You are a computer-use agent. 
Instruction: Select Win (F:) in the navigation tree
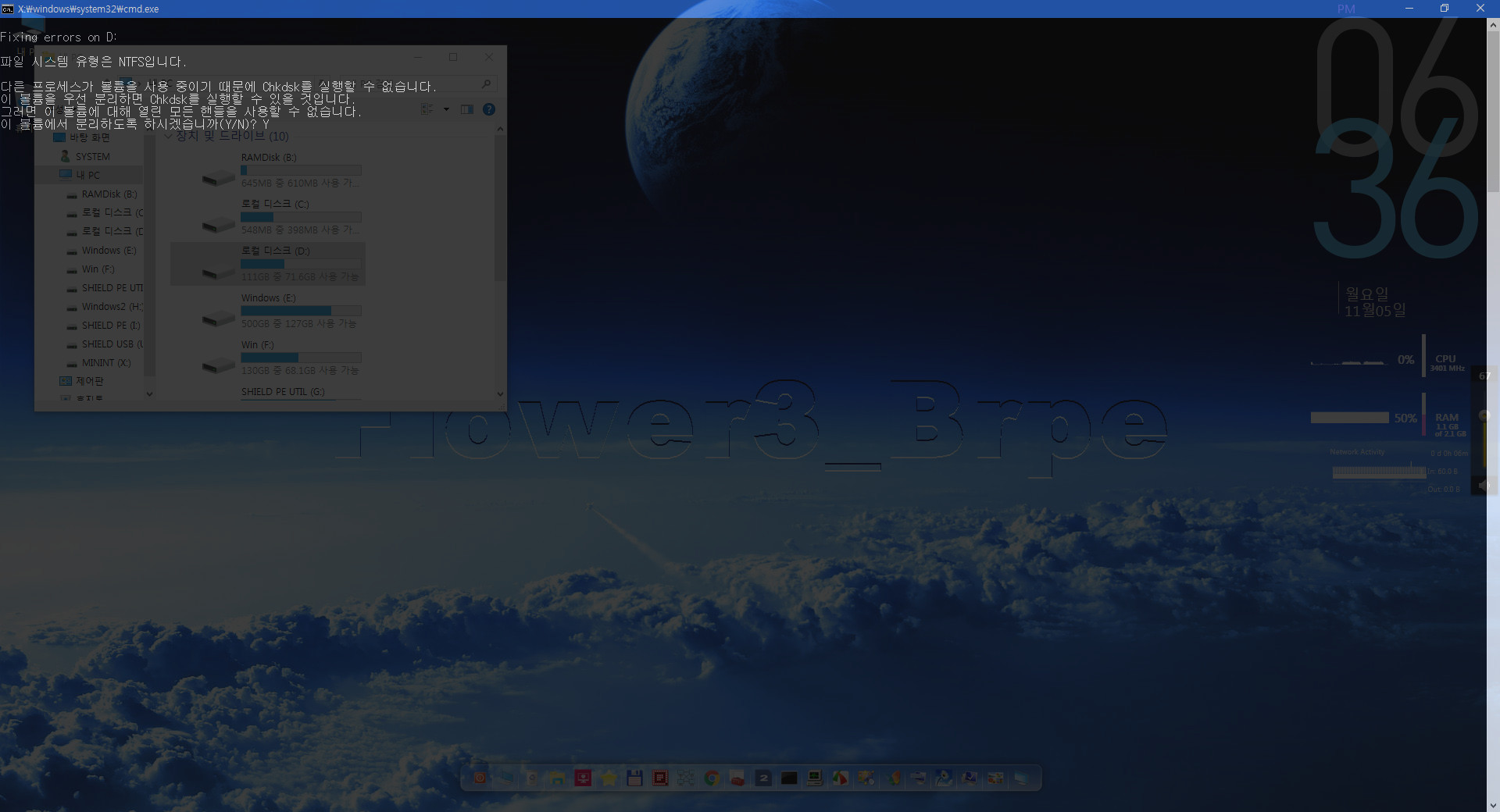coord(91,269)
